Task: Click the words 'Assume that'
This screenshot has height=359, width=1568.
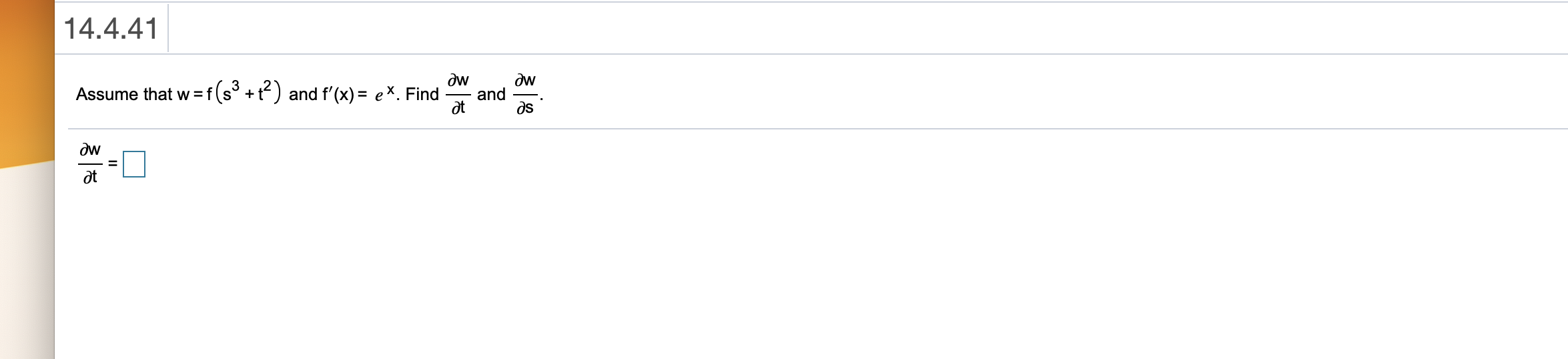Action: [124, 94]
